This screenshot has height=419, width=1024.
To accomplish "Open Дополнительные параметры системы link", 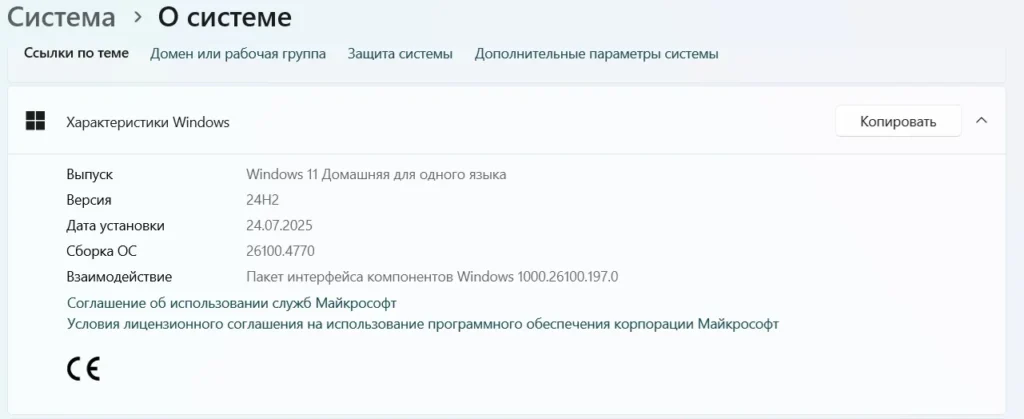I will tap(596, 54).
